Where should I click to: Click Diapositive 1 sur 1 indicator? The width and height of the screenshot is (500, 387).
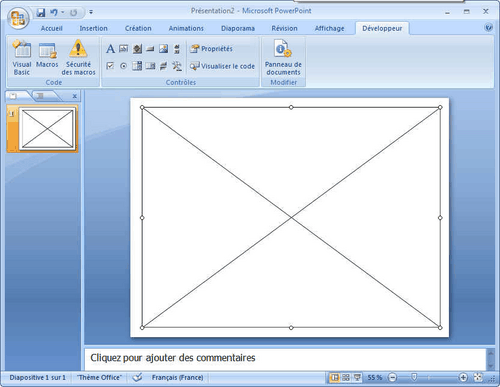37,378
